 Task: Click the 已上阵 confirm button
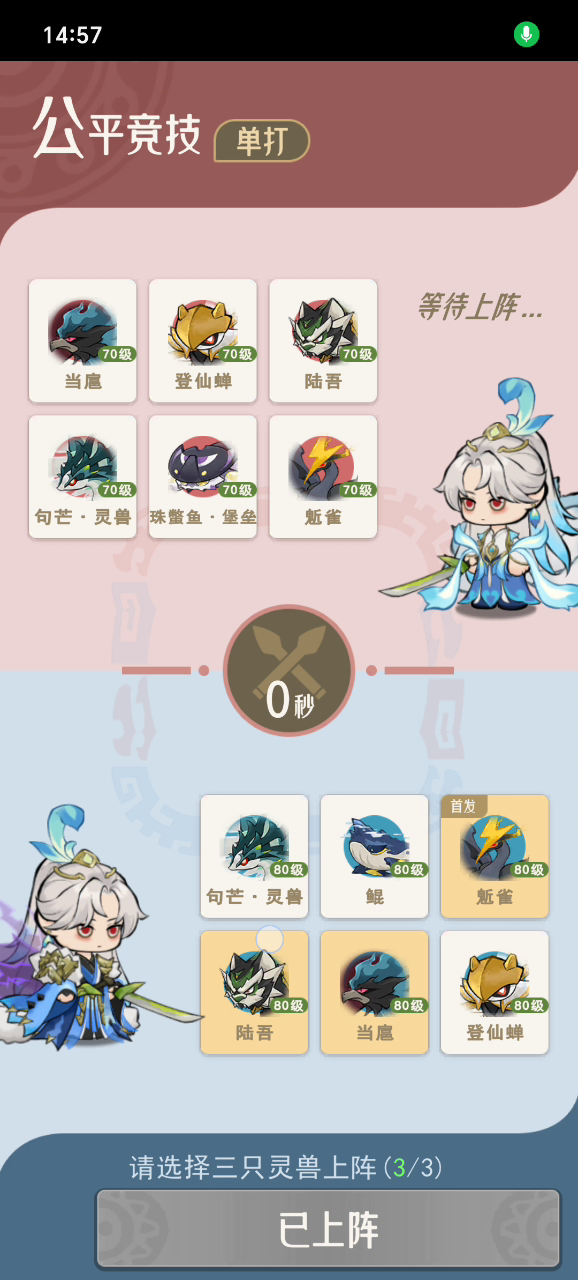pyautogui.click(x=328, y=1229)
